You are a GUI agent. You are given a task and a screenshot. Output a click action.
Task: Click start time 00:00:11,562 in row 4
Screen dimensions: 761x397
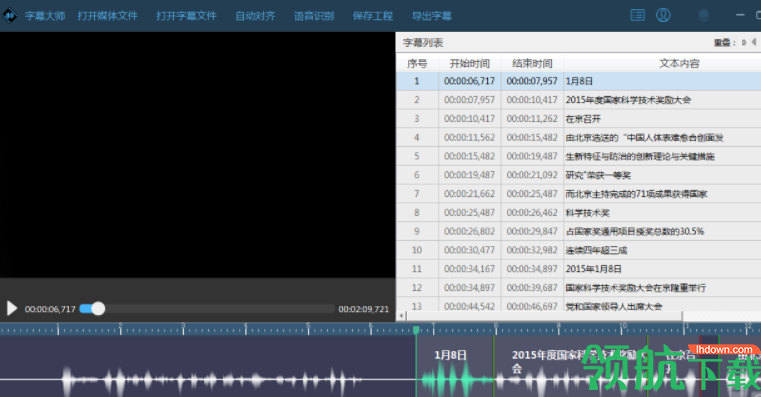(469, 137)
